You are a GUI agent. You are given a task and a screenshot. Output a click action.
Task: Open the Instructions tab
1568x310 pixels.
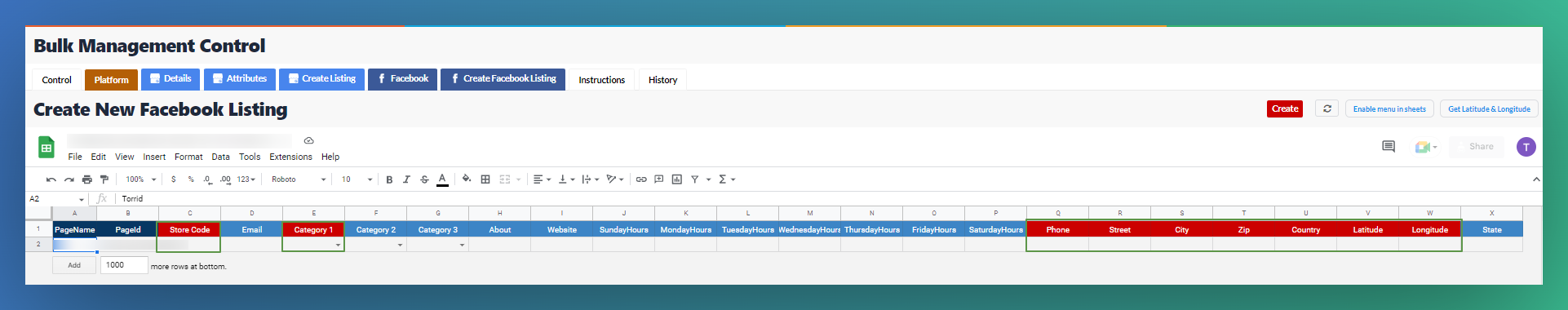point(602,80)
